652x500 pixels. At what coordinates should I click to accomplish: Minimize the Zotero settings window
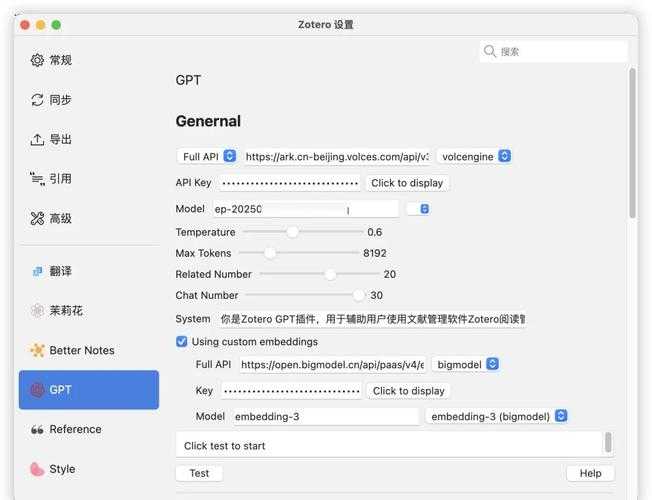tap(40, 25)
